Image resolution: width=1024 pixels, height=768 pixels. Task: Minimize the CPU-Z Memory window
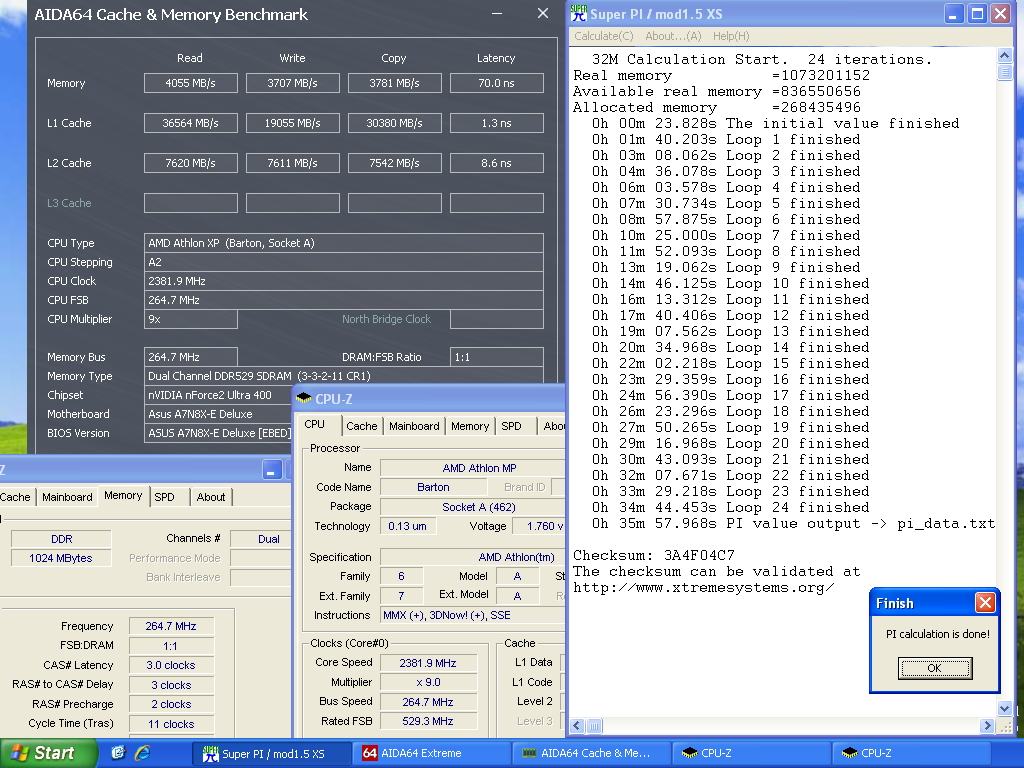(272, 470)
